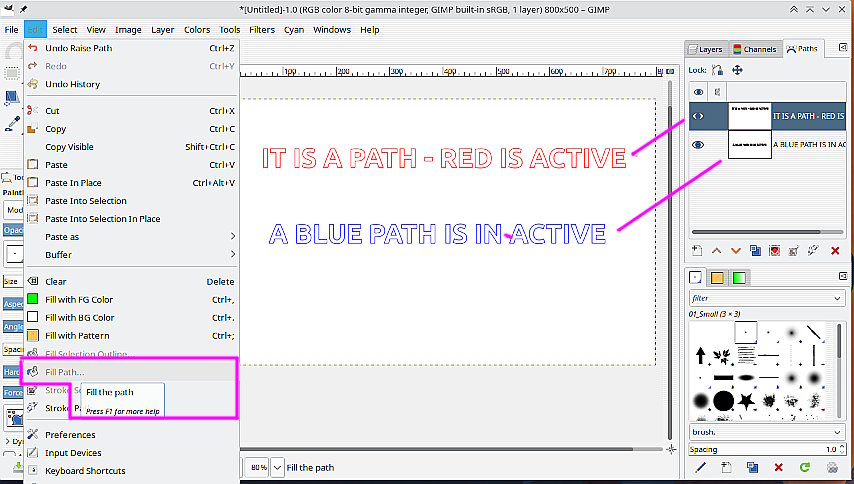Viewport: 854px width, 484px height.
Task: Open brushes panel configure tab menu icon
Action: pos(844,277)
